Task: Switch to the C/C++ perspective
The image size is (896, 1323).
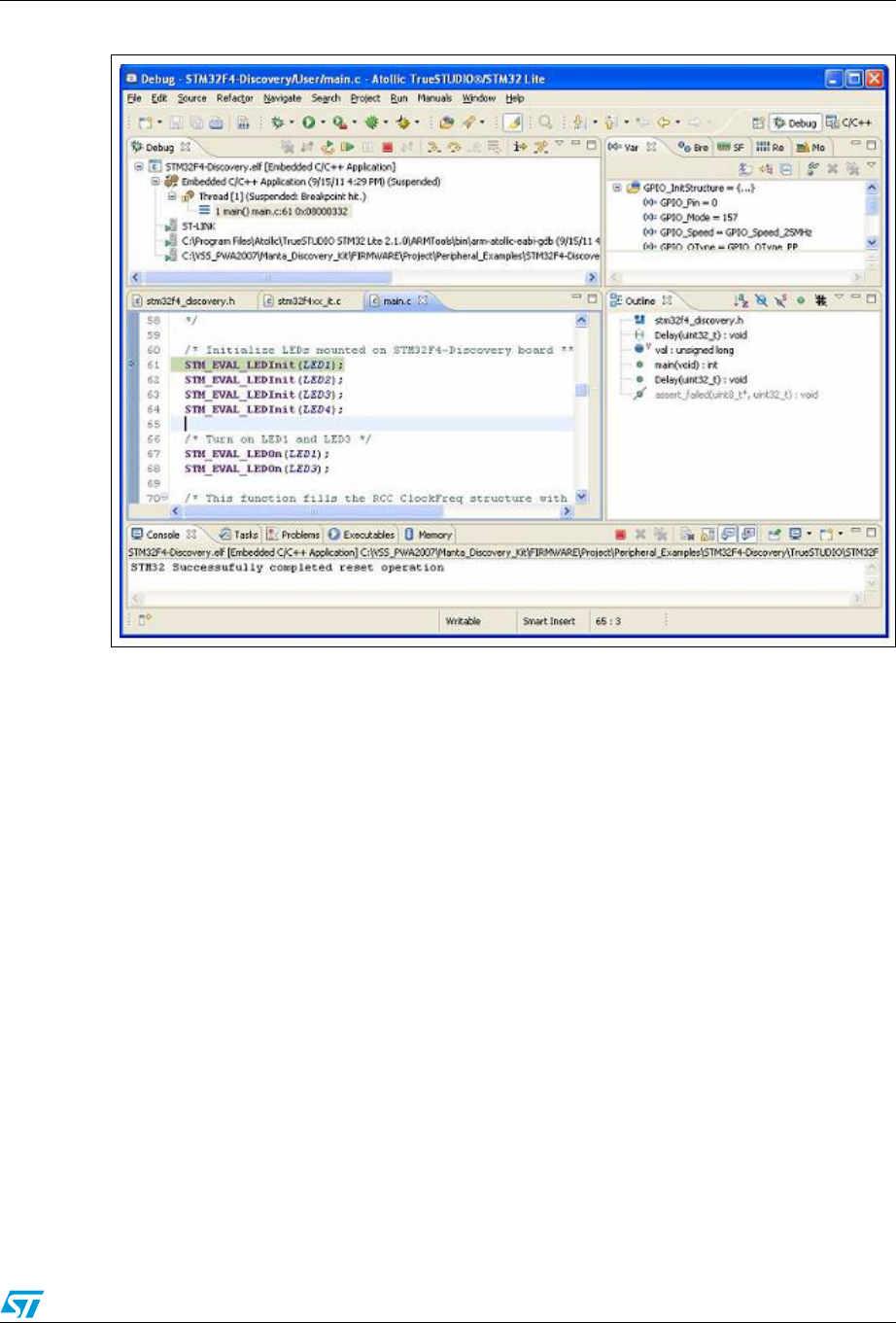Action: [850, 123]
